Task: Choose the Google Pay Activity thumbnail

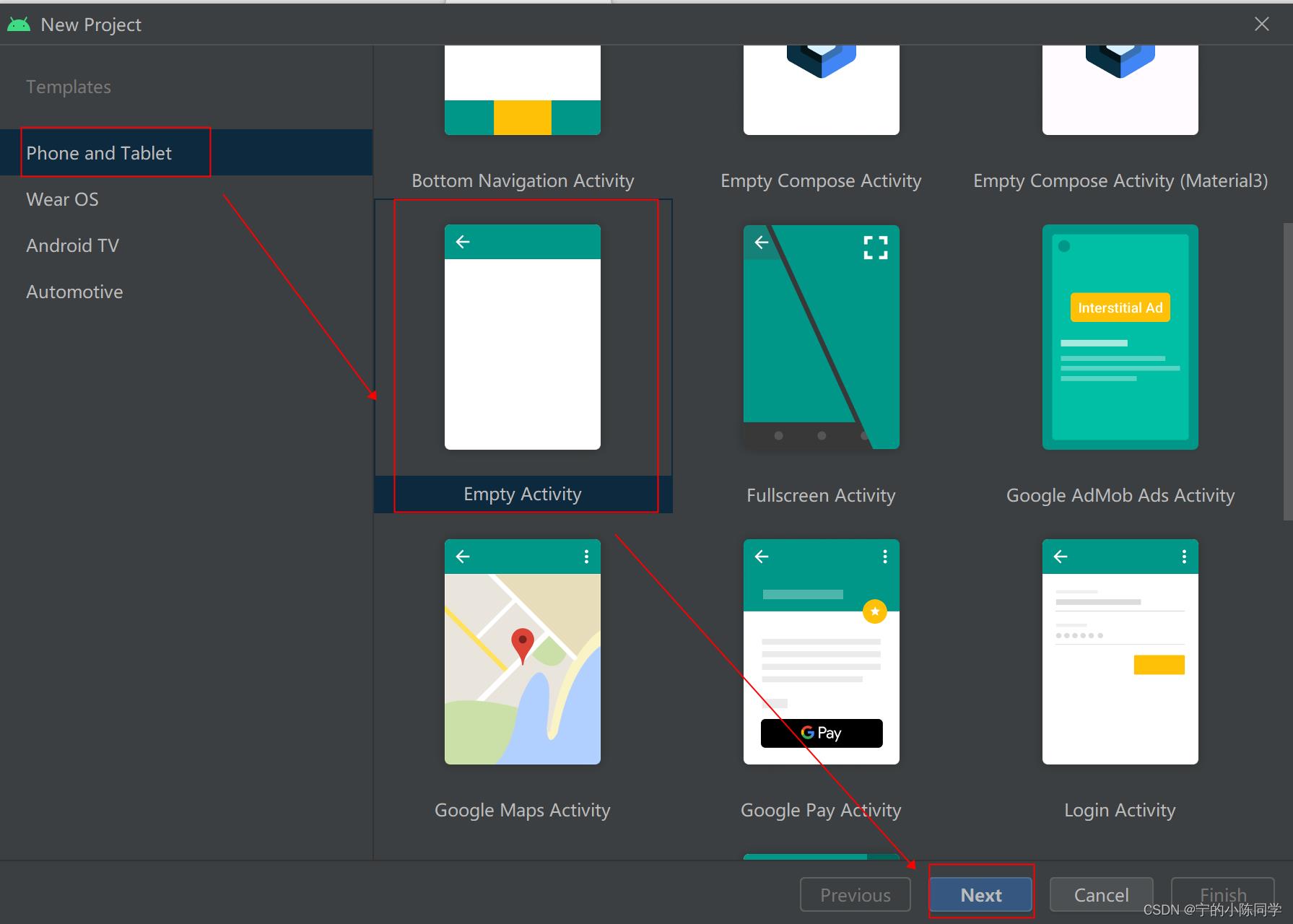Action: pos(822,652)
